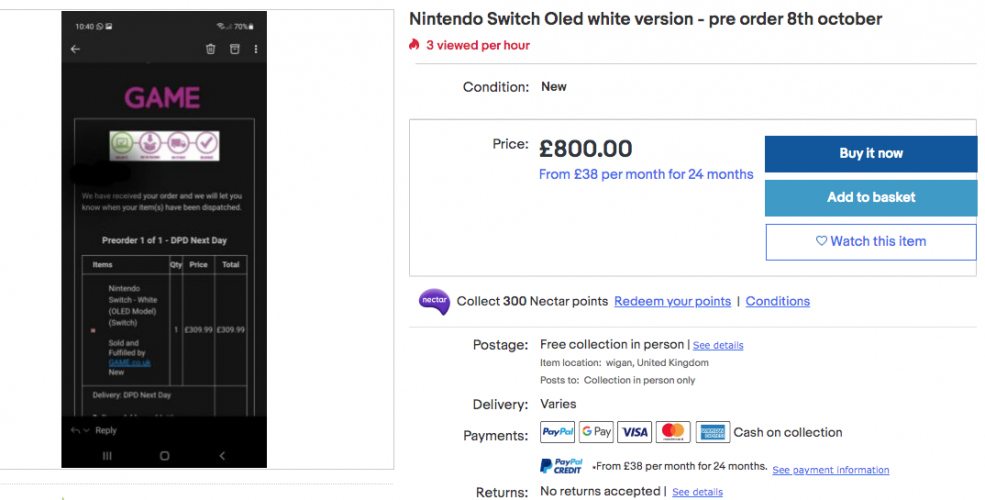Click the trash delete icon in email header
Screen dimensions: 985x500
pyautogui.click(x=210, y=49)
